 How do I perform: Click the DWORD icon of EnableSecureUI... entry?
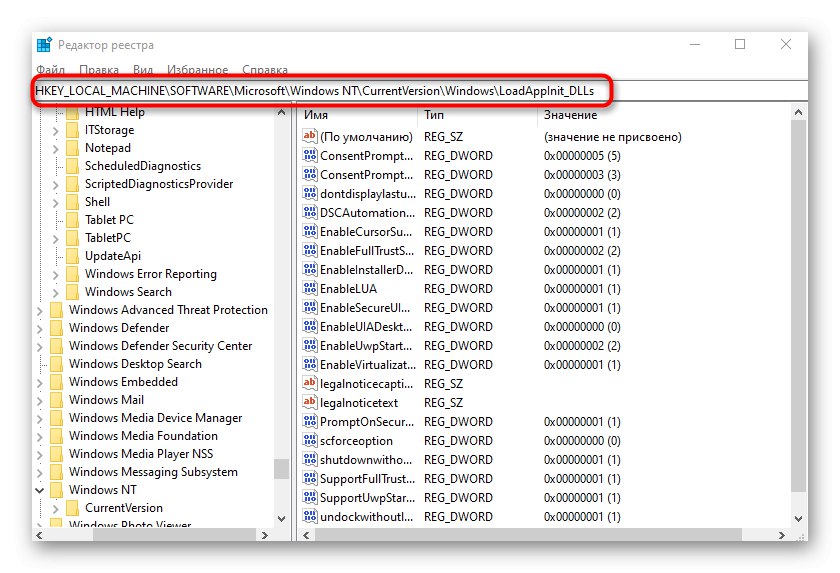[310, 307]
